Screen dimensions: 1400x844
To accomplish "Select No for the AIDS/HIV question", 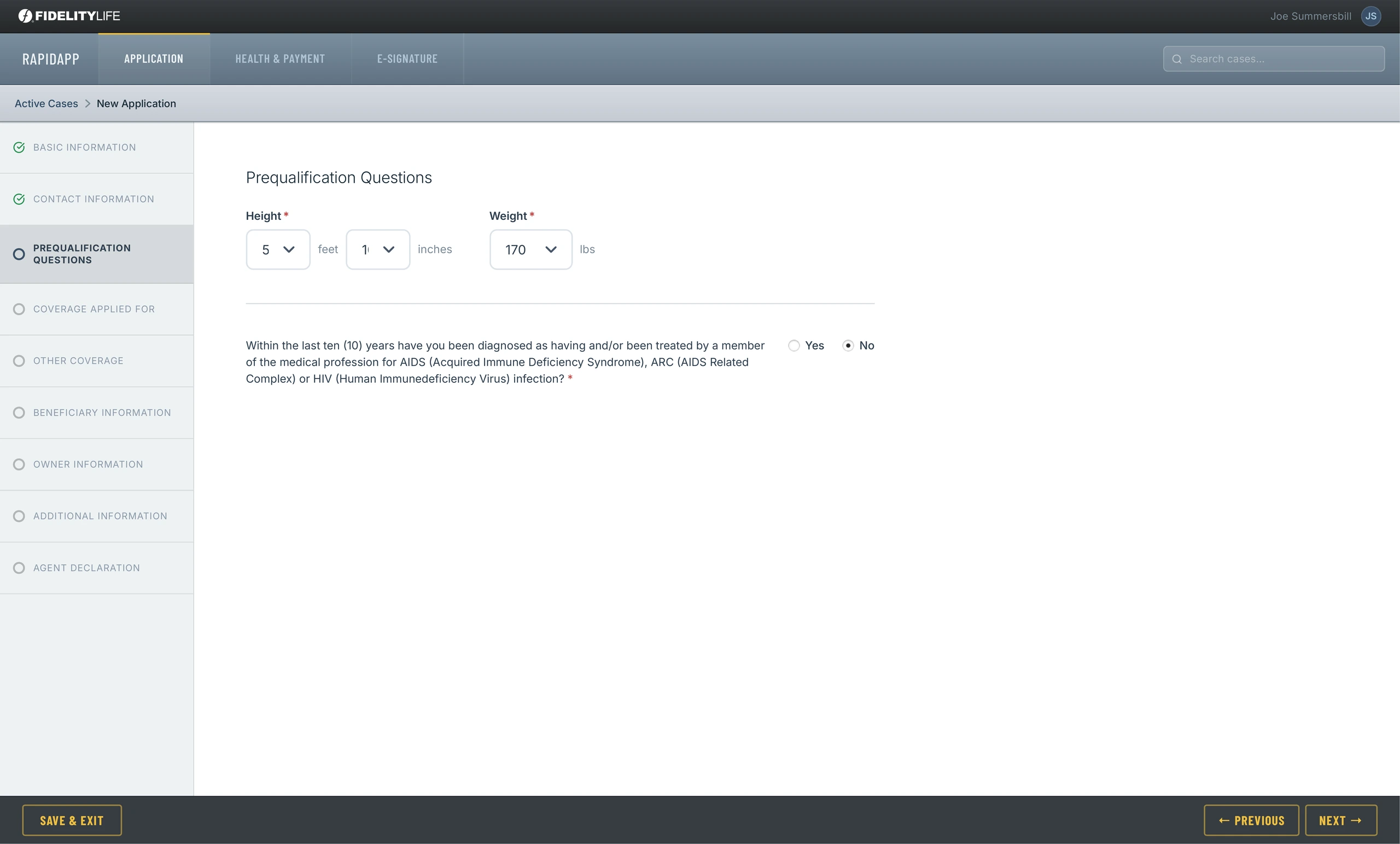I will point(848,346).
